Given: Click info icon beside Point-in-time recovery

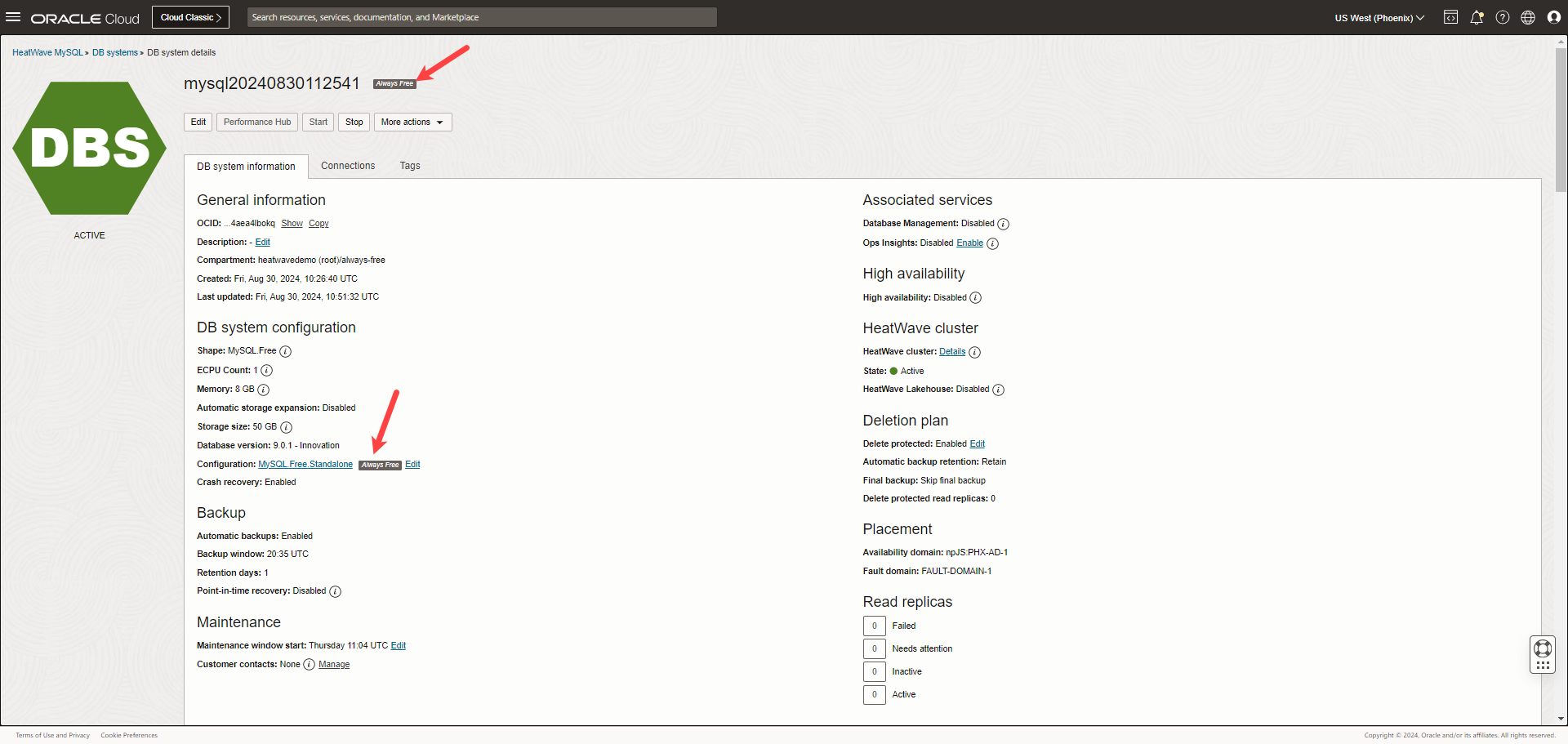Looking at the screenshot, I should tap(336, 591).
